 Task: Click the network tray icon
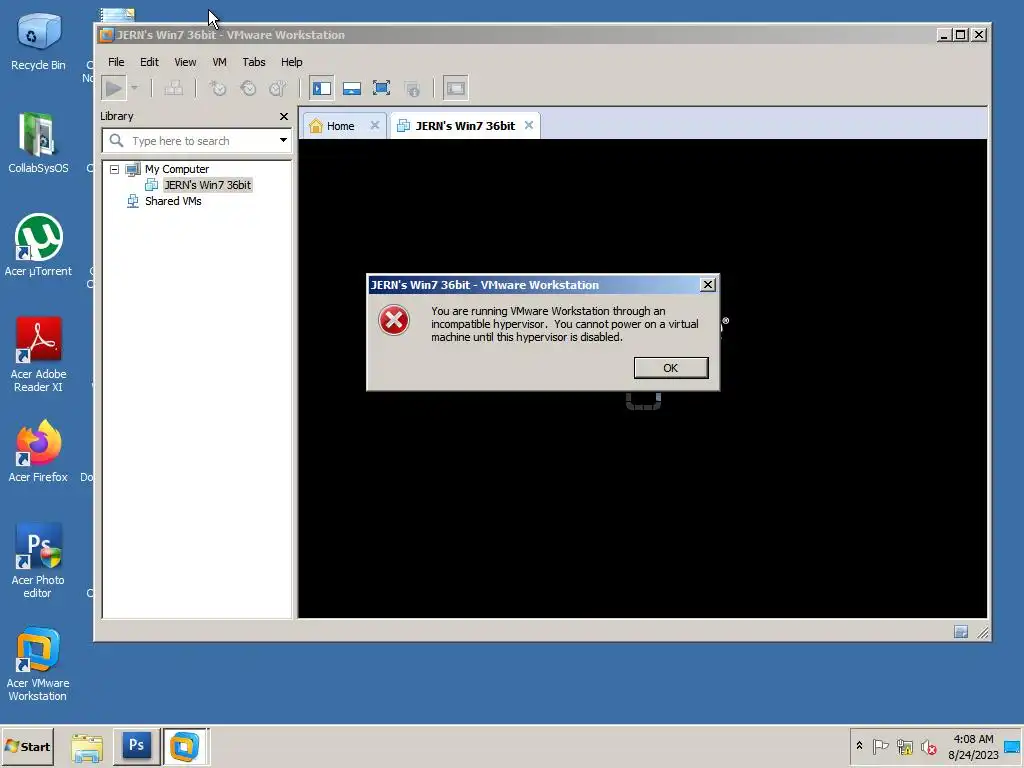pos(904,746)
